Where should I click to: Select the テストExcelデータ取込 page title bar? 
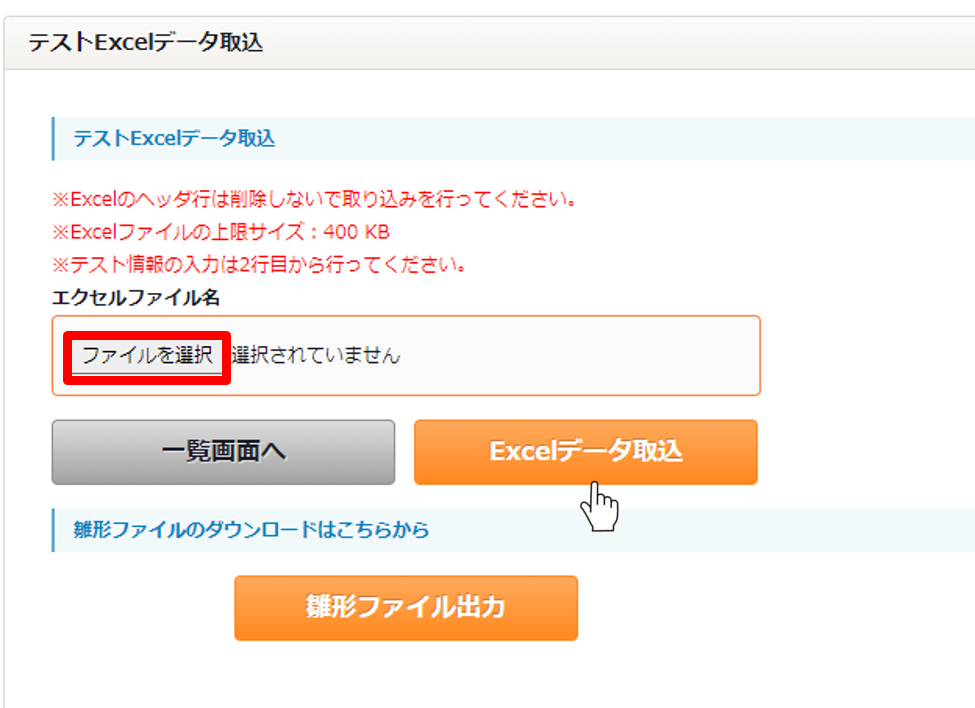coord(489,43)
